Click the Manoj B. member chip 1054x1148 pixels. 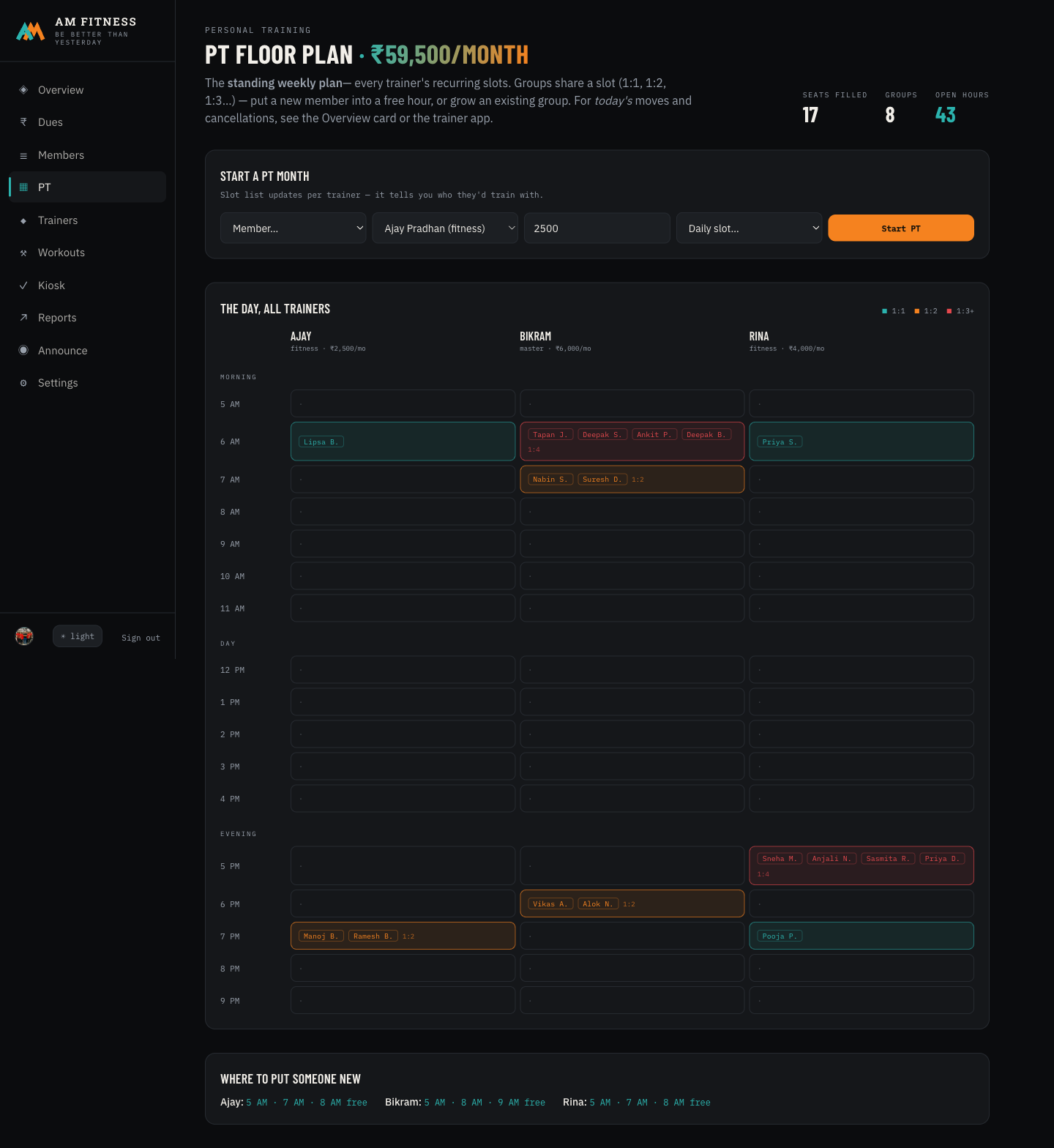click(321, 936)
